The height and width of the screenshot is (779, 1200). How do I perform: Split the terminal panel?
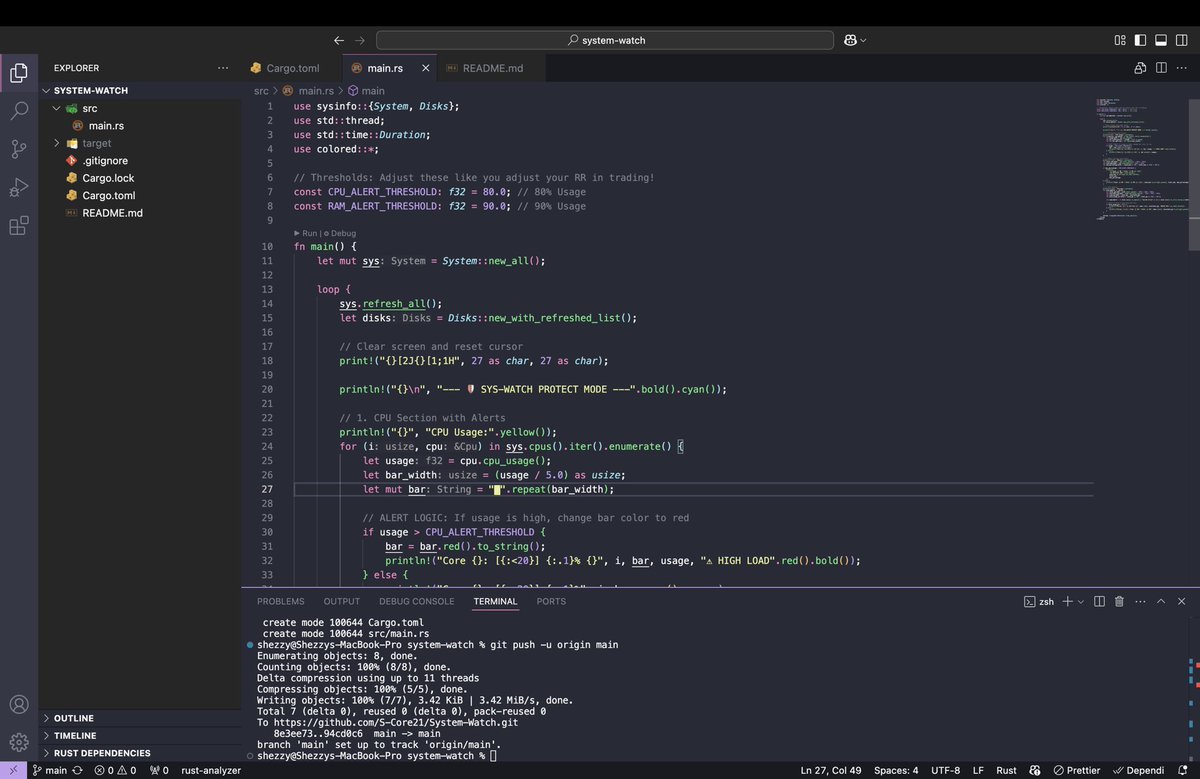1099,601
